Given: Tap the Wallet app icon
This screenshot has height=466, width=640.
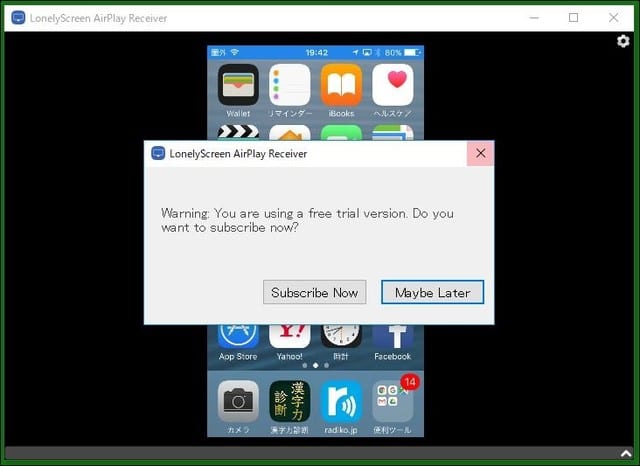Looking at the screenshot, I should point(238,86).
